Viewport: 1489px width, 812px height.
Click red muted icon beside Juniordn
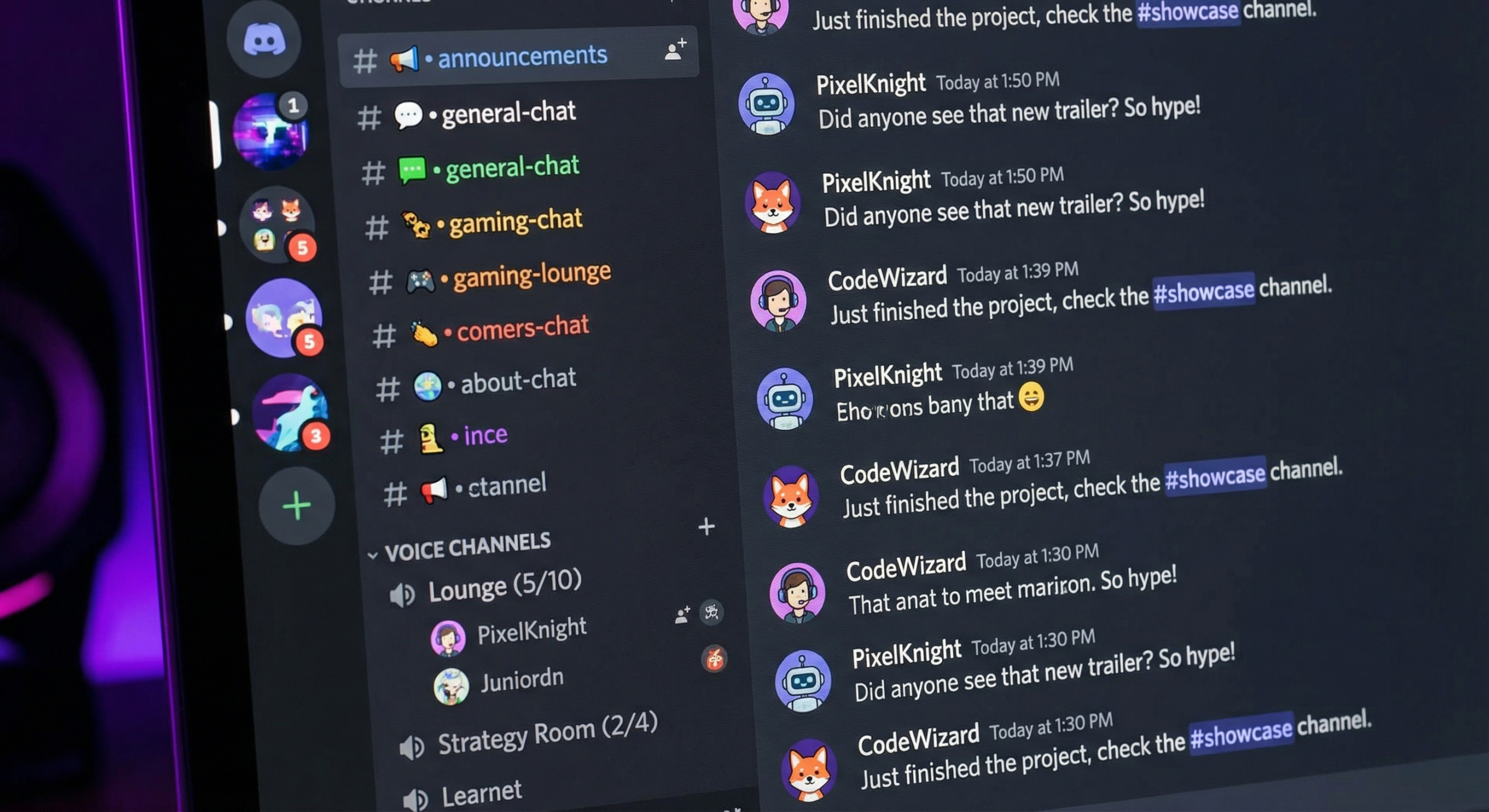714,659
